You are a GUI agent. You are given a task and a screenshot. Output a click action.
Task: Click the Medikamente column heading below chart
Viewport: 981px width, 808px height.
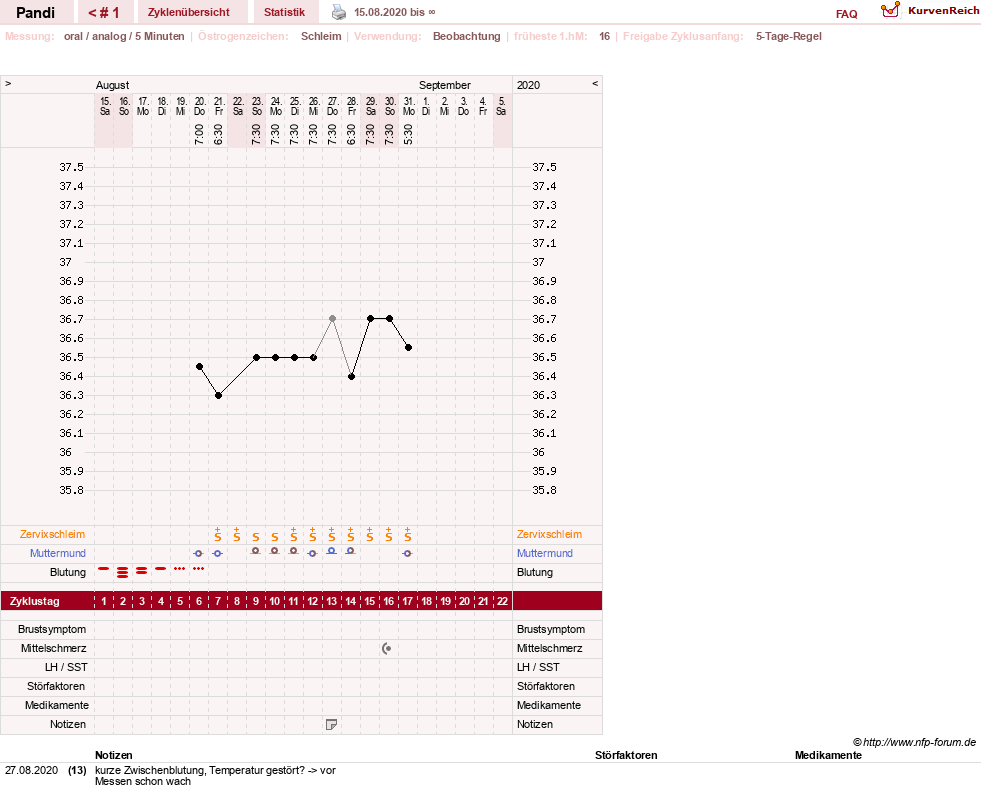tap(828, 755)
